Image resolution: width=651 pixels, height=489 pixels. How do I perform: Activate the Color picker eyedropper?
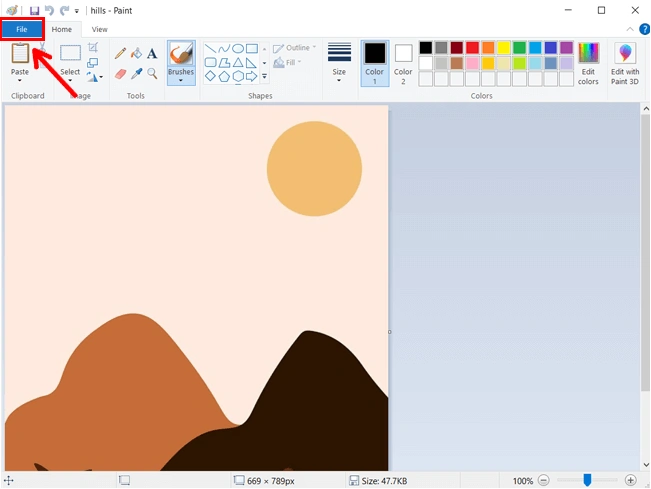[136, 73]
